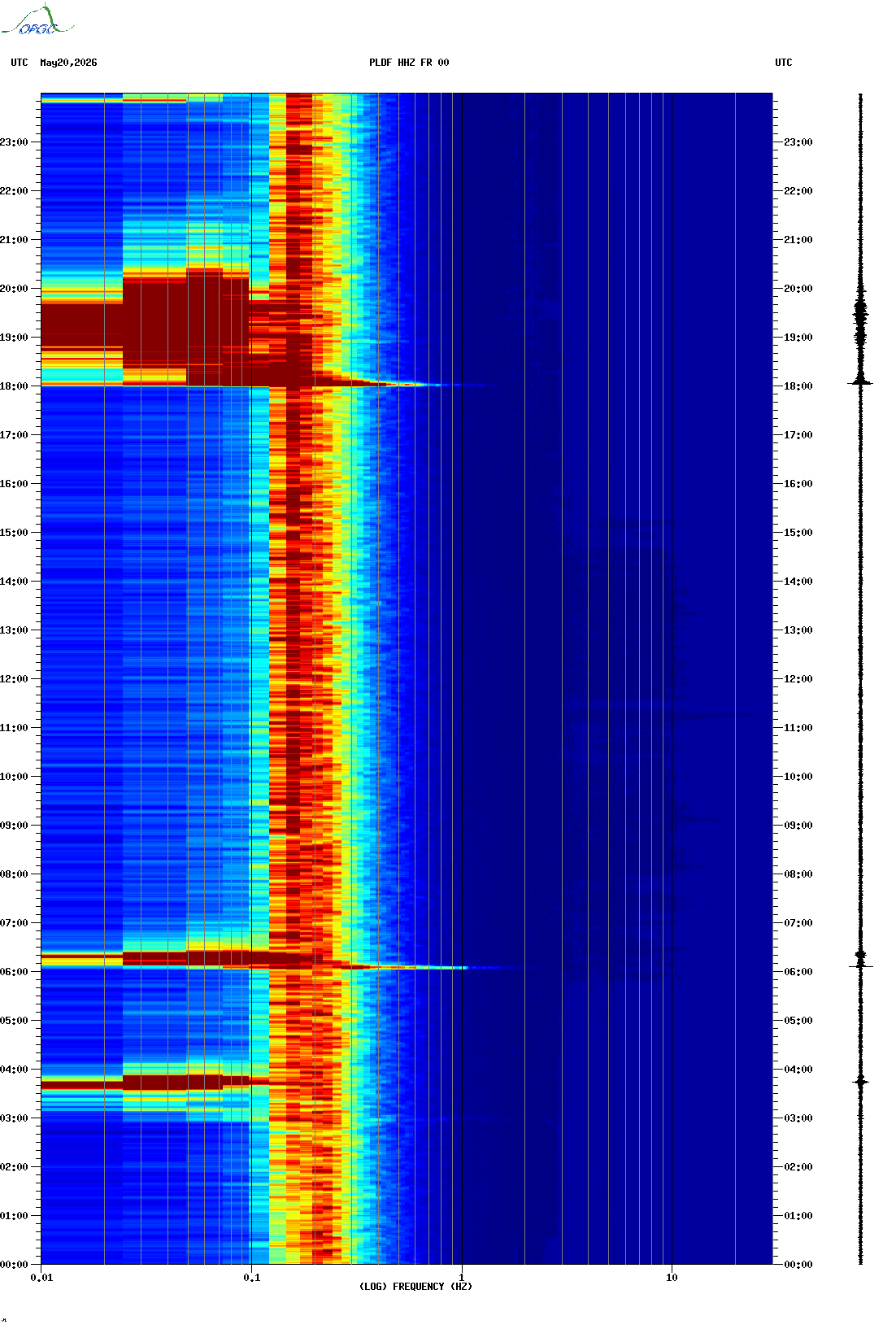
Task: Click the May20,2026 date label
Action: 68,63
